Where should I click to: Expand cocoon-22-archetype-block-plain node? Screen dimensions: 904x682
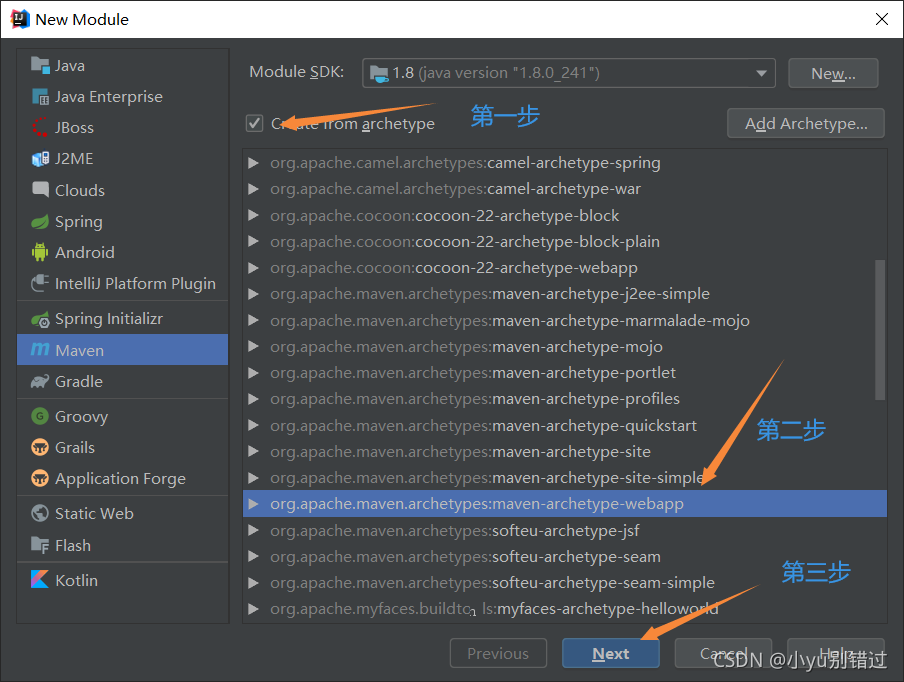tap(253, 241)
